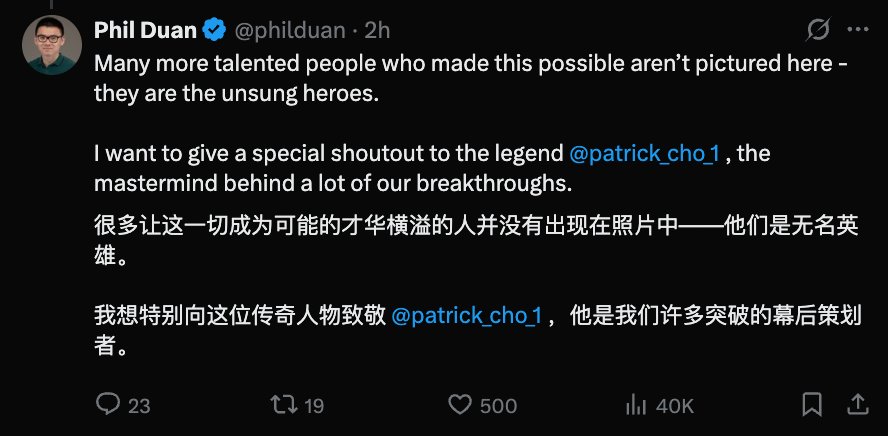
Task: Click the Grok explain icon beside the ellipsis
Action: 818,30
